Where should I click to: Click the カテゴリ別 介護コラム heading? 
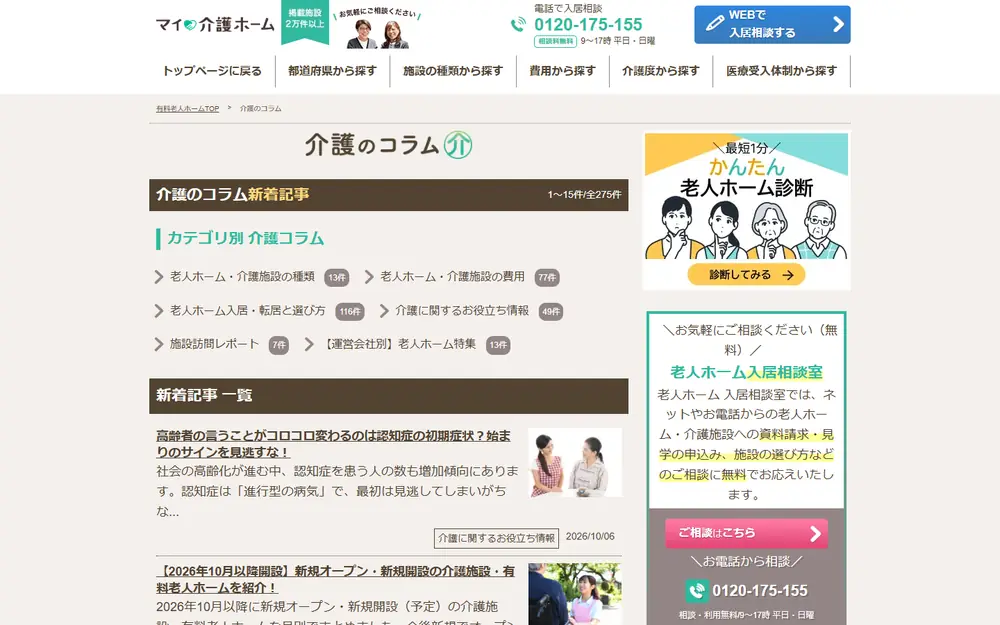(246, 238)
